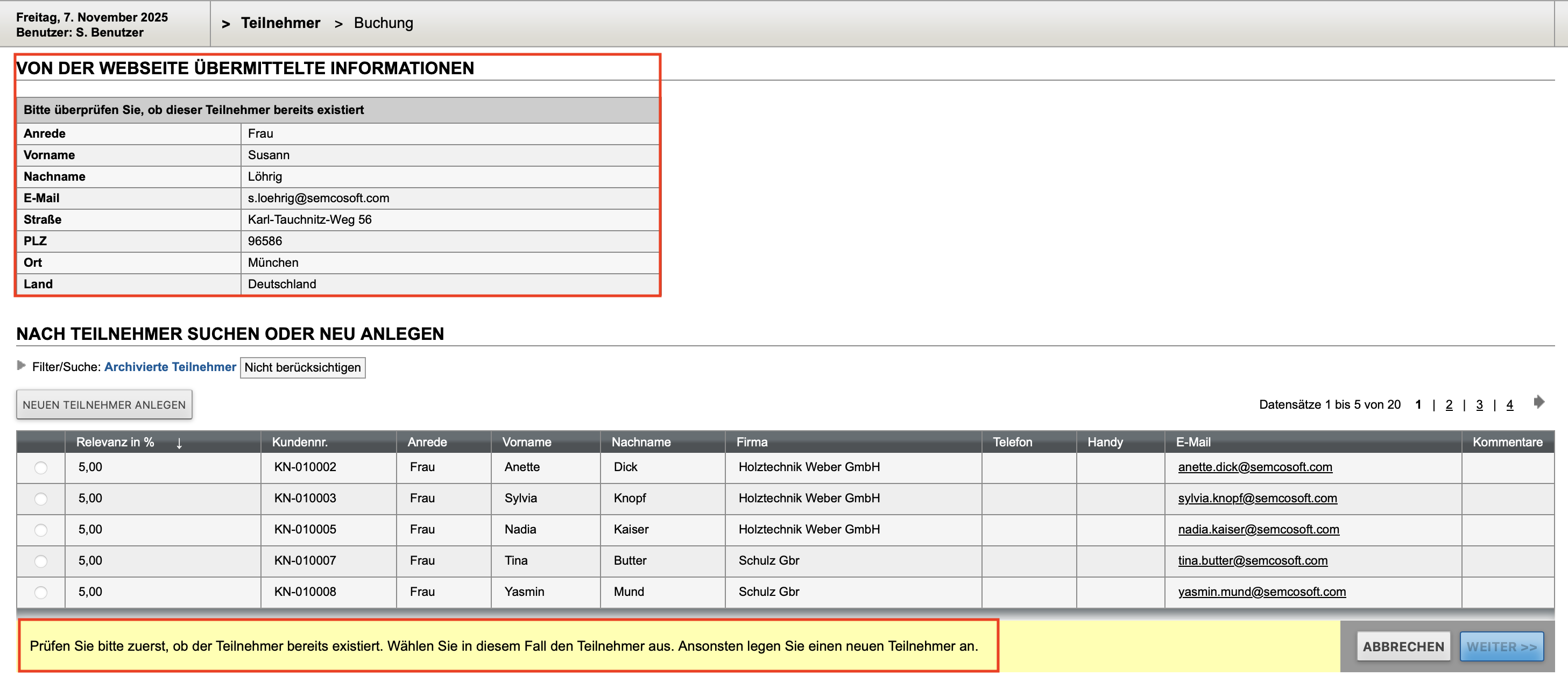
Task: Select radio button for Sylvia Knopf
Action: pos(41,499)
